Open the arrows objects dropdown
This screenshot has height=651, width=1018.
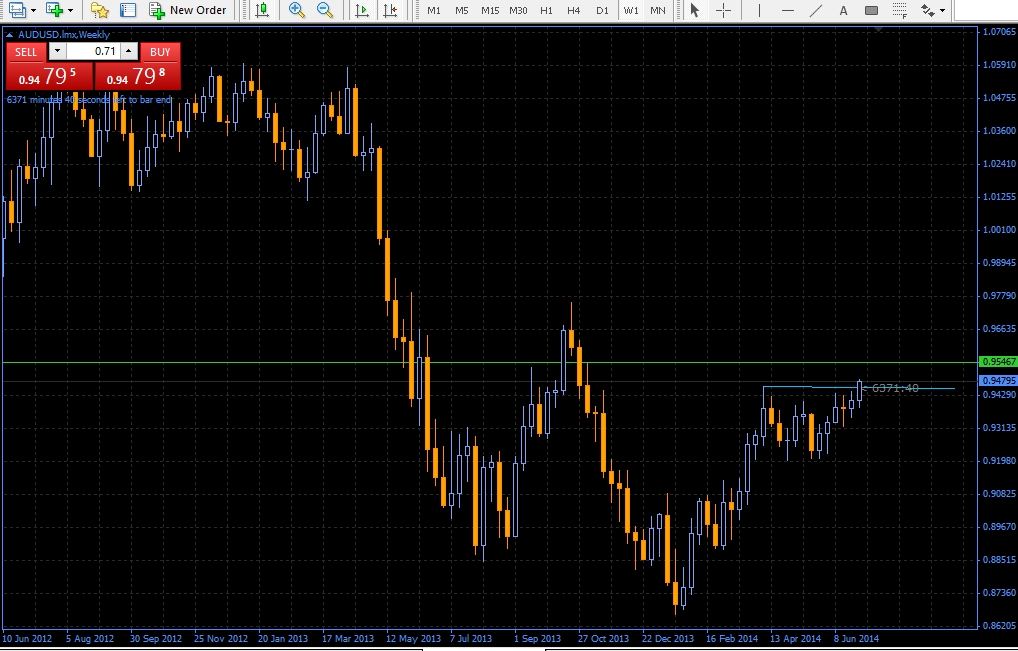pyautogui.click(x=942, y=10)
